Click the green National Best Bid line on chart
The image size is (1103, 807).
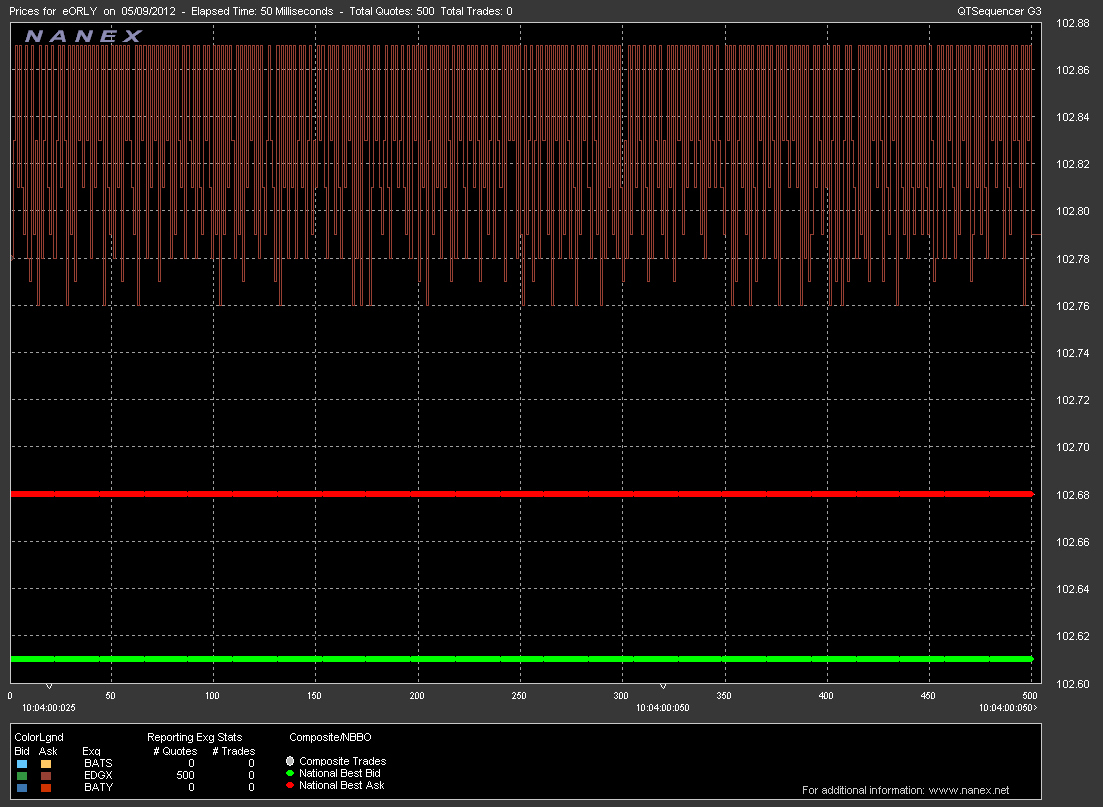(x=522, y=659)
